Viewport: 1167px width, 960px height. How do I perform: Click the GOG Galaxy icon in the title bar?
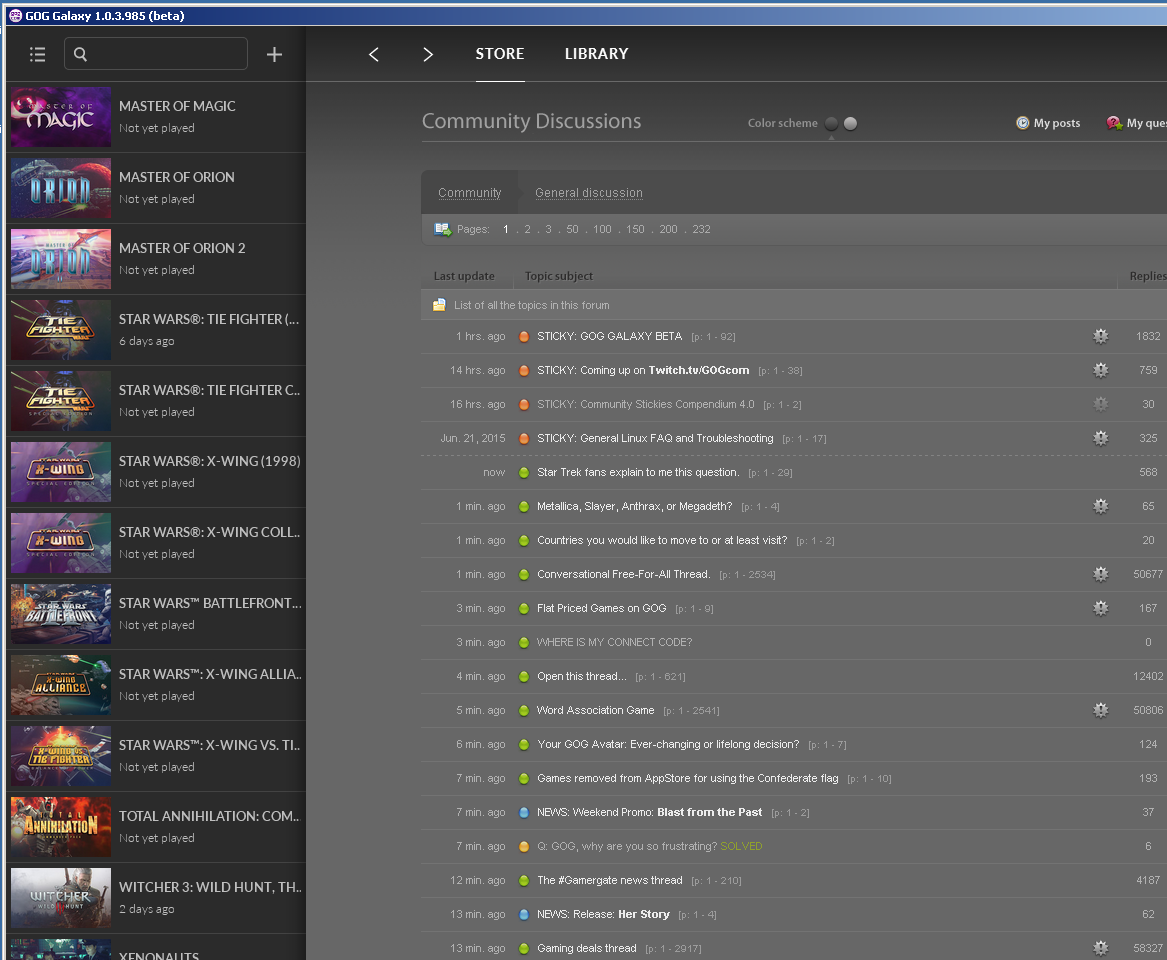15,16
